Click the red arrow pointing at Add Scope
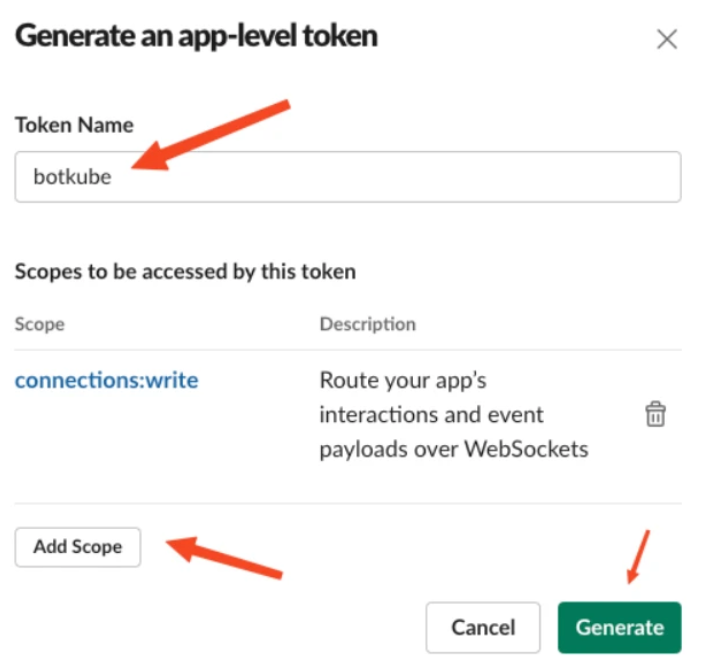Viewport: 702px width, 666px height. tap(224, 557)
